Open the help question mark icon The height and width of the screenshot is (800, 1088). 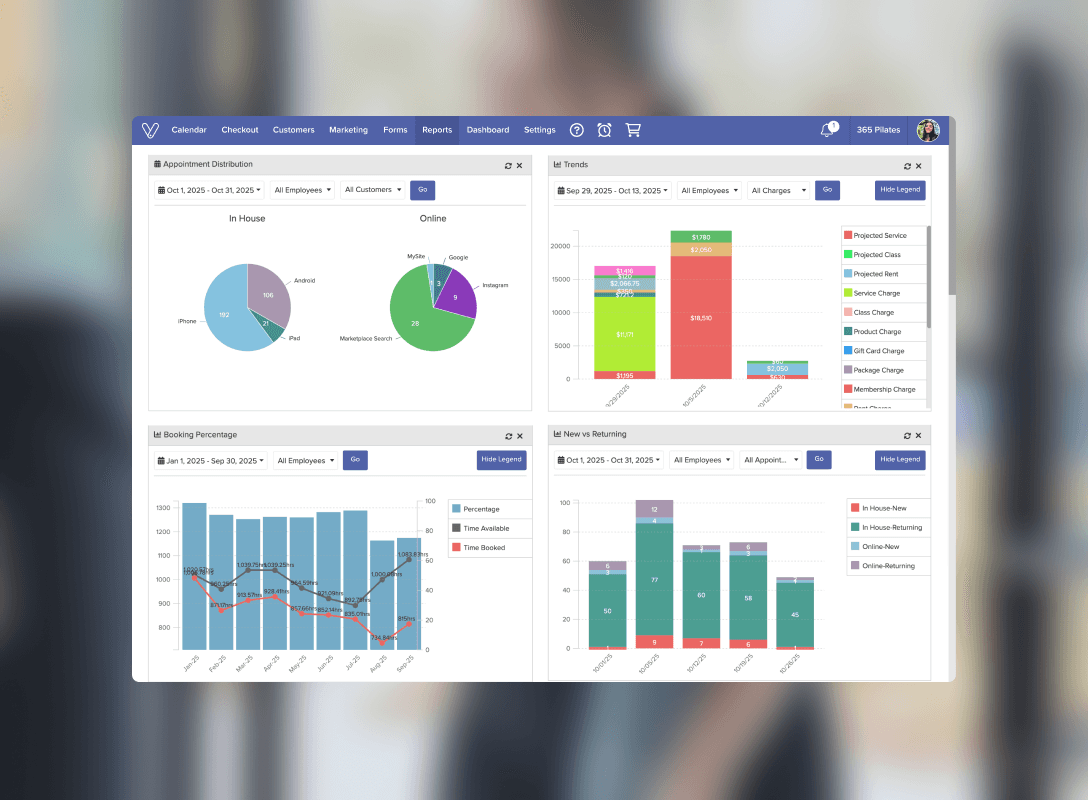pos(577,130)
